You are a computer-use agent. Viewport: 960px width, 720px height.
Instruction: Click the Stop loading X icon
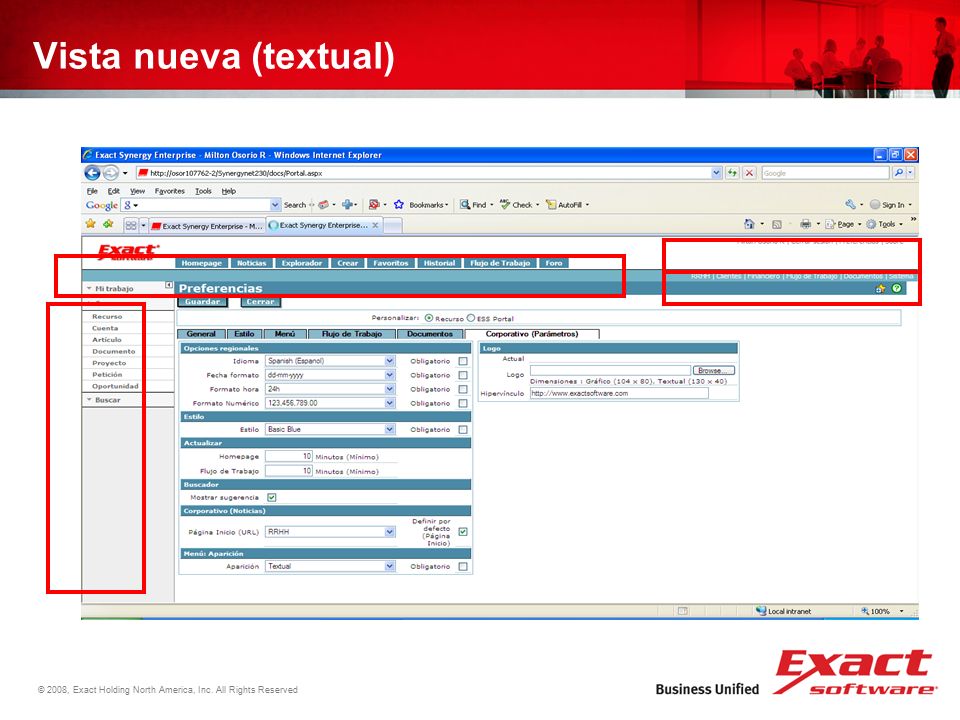[749, 173]
